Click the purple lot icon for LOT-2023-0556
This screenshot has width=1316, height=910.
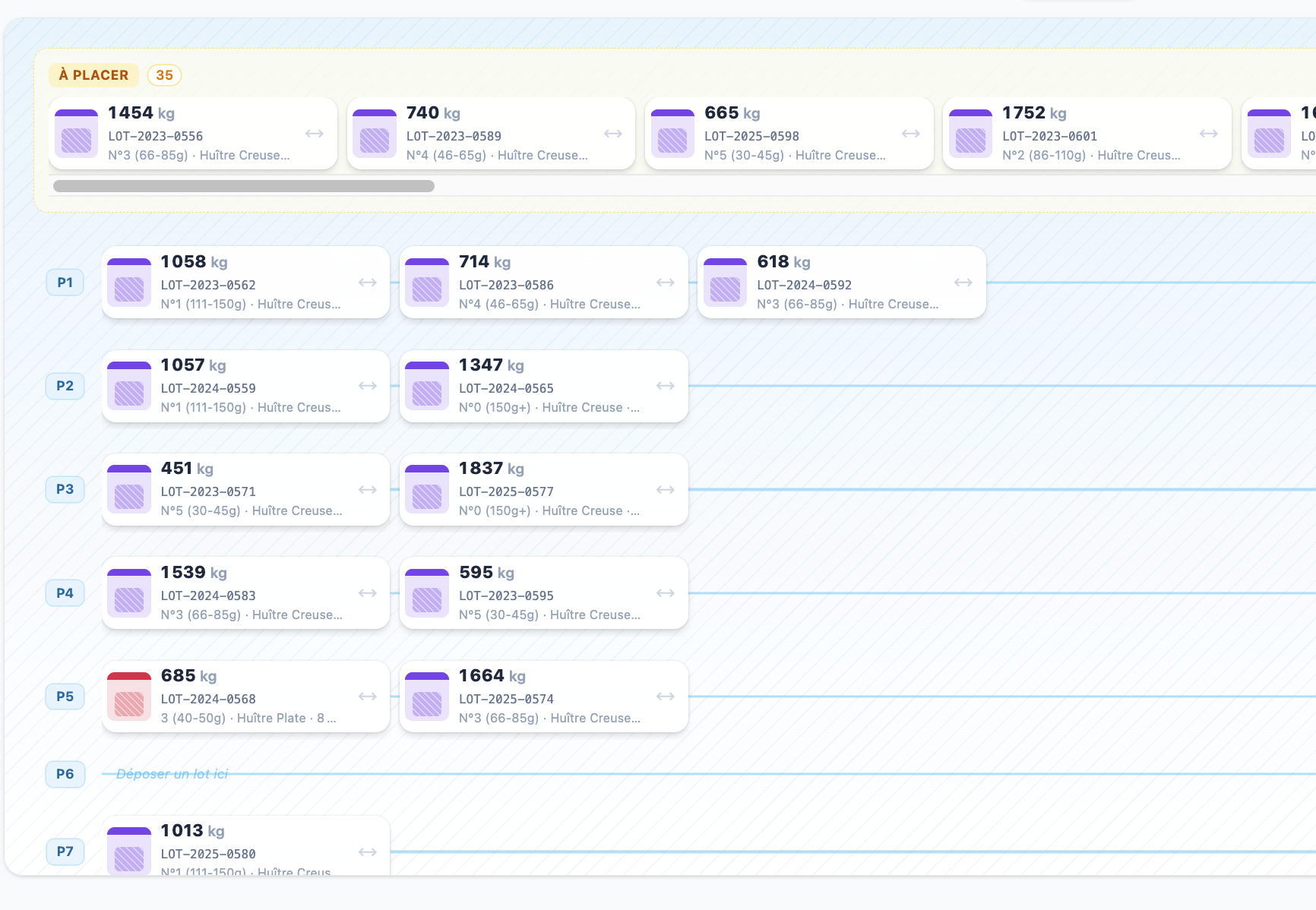coord(77,133)
